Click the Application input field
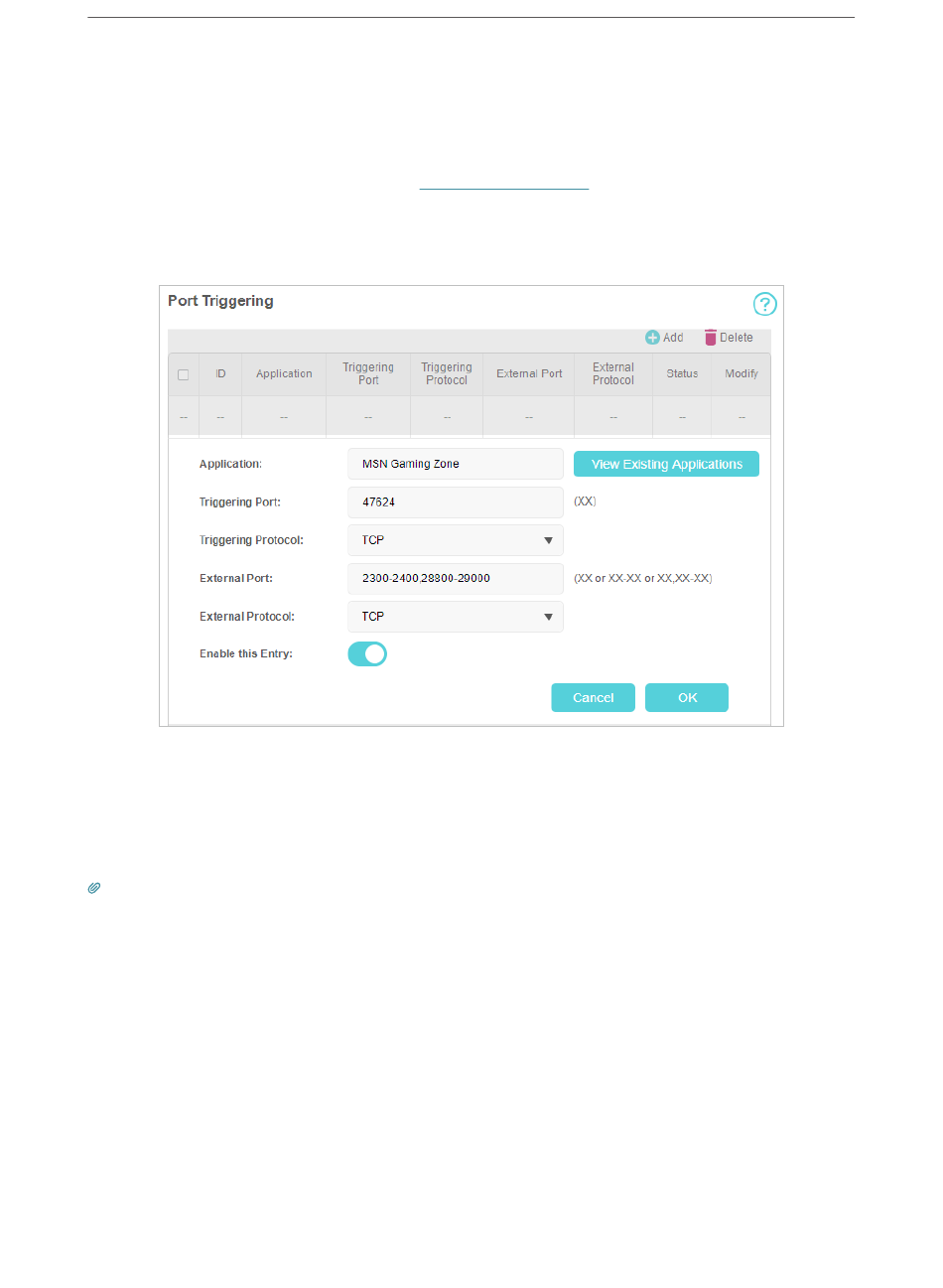943x1288 pixels. point(456,464)
